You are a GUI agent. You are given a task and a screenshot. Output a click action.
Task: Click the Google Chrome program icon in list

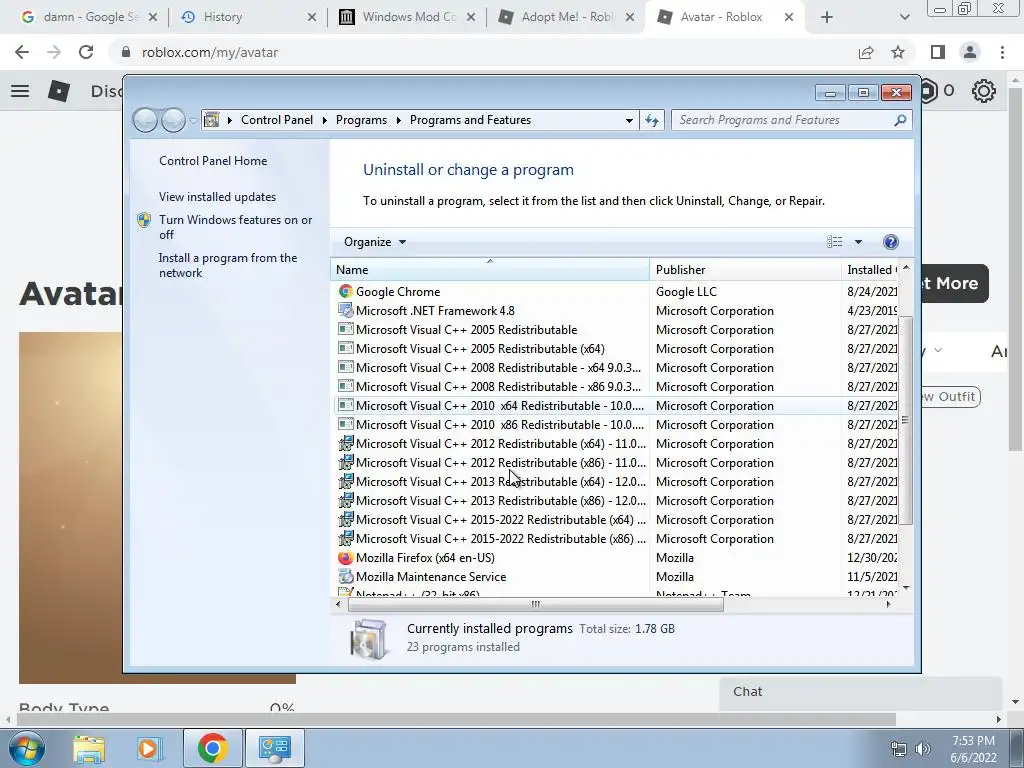345,291
